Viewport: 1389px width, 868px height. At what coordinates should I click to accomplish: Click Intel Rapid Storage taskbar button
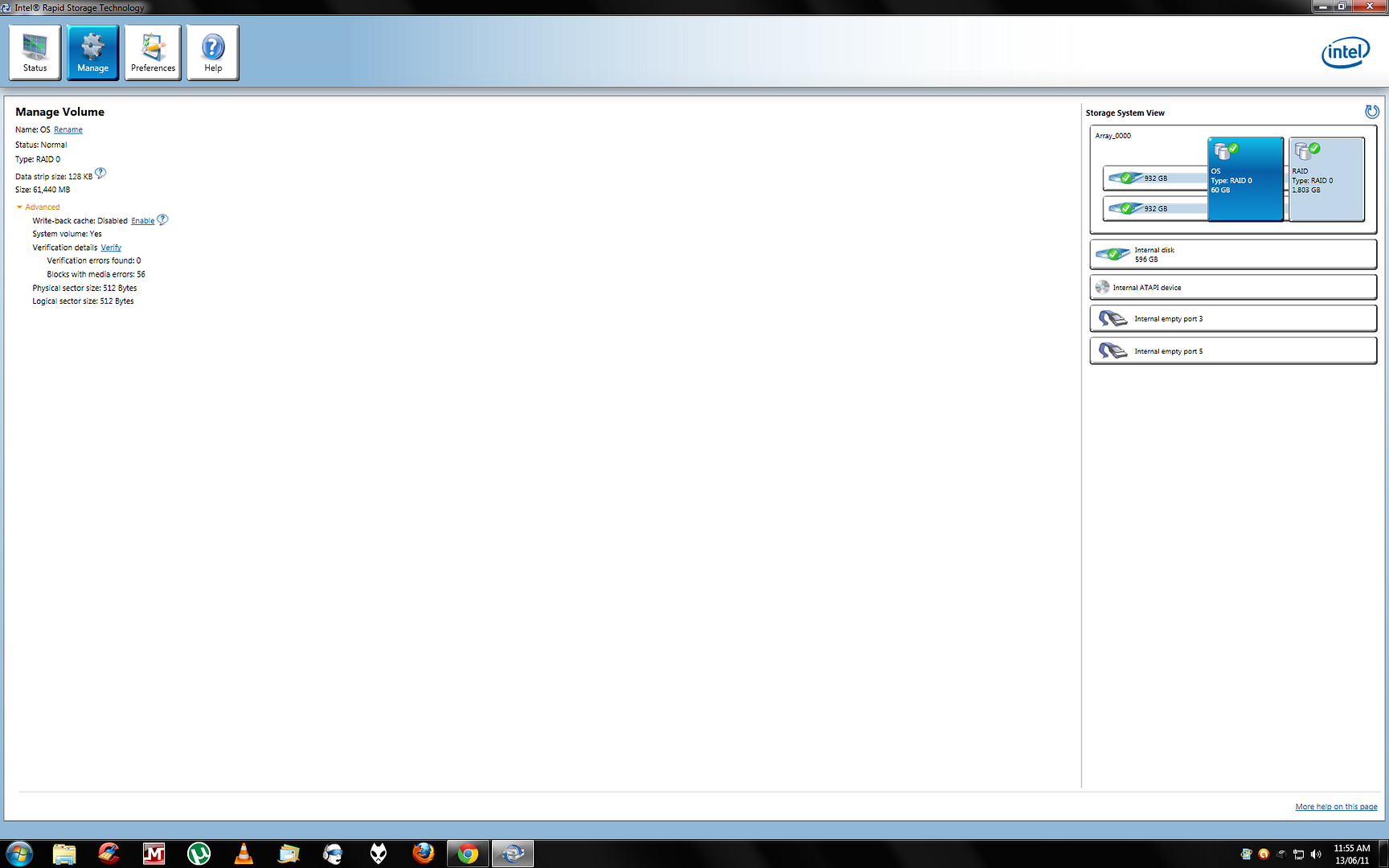click(x=513, y=854)
